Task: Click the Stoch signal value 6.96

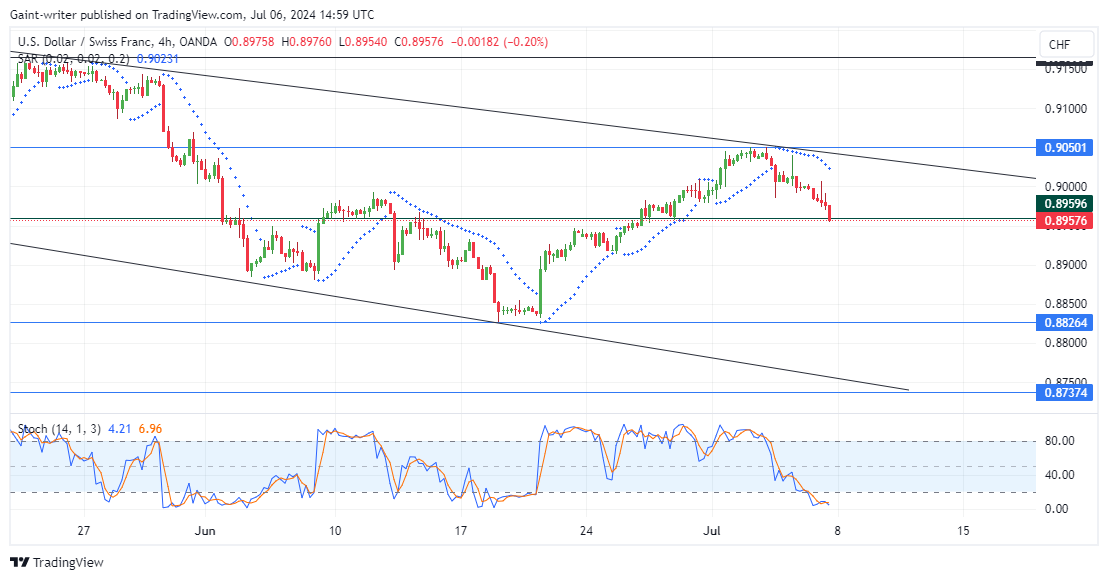Action: [x=151, y=429]
